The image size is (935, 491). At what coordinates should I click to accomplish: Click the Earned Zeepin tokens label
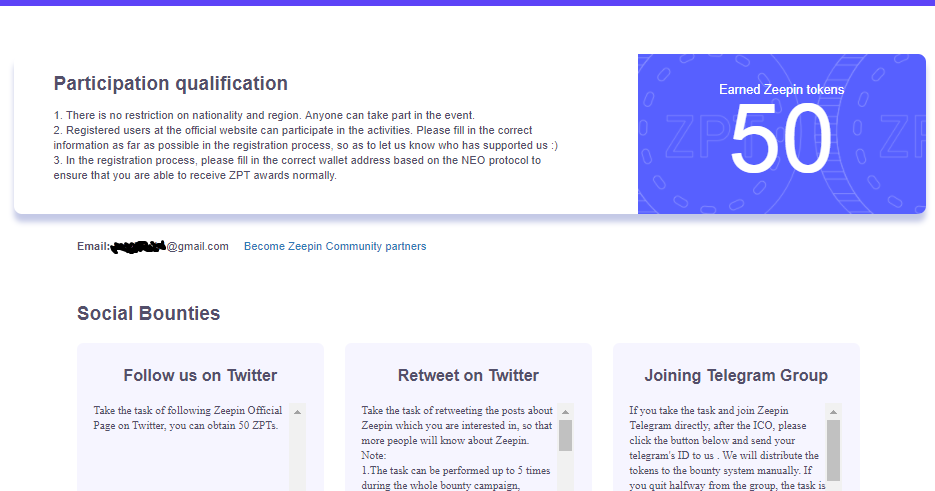click(x=781, y=89)
